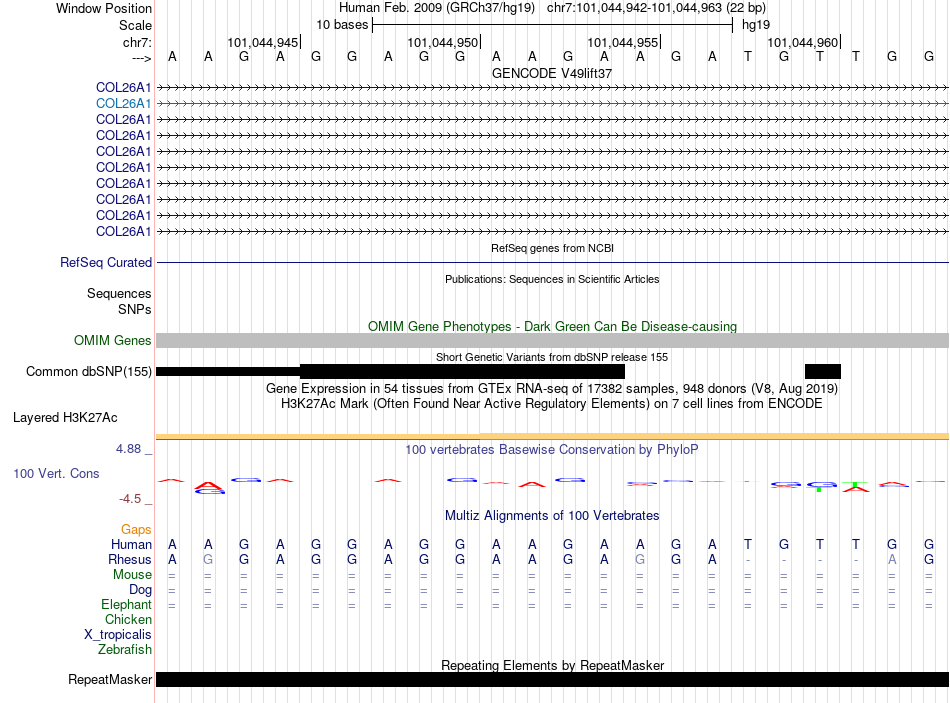Click the Sequences SNPs track label
950x703 pixels.
click(119, 301)
